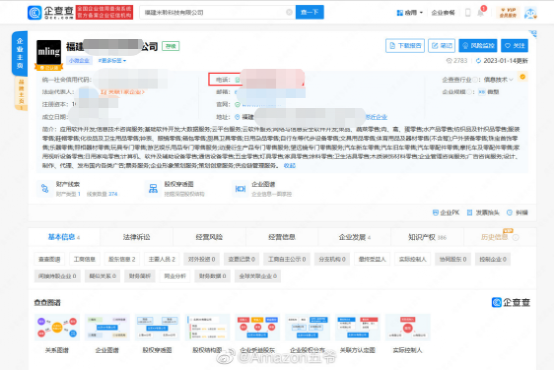Image resolution: width=554 pixels, height=370 pixels.
Task: Open the VIP 会员服务 badge
Action: tap(508, 13)
